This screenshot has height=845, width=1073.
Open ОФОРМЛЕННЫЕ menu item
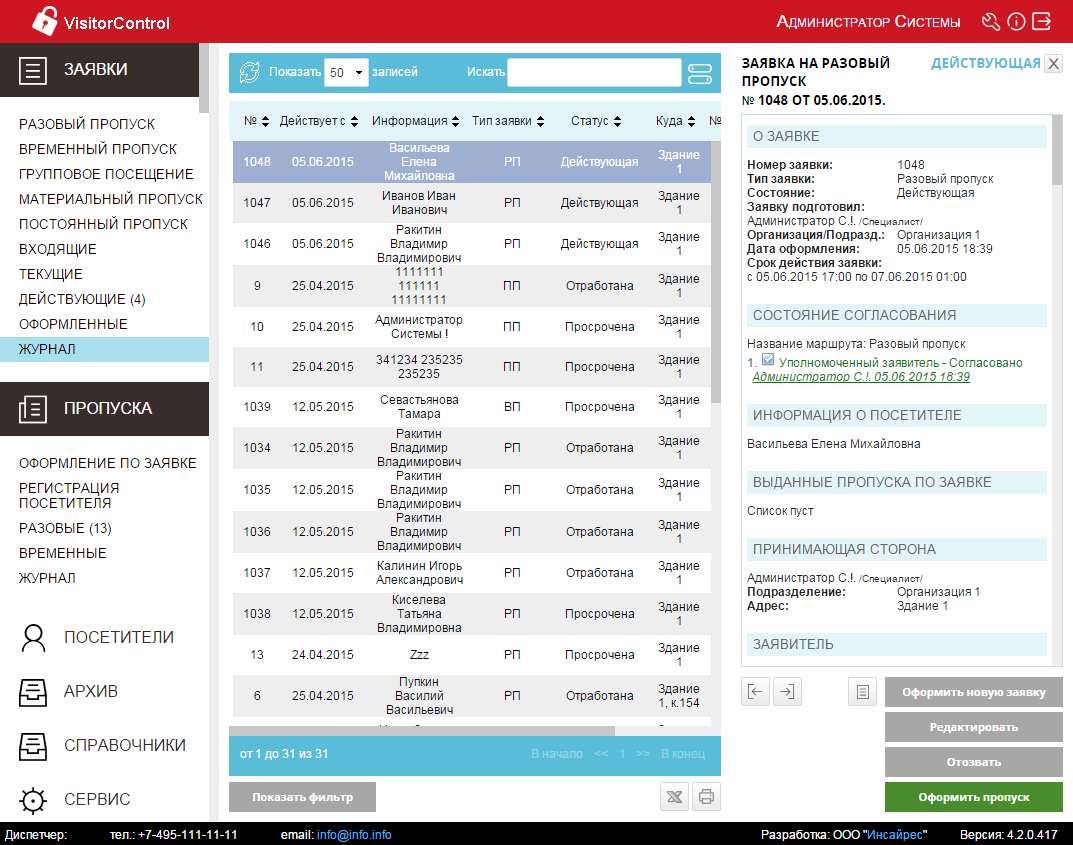pos(73,324)
